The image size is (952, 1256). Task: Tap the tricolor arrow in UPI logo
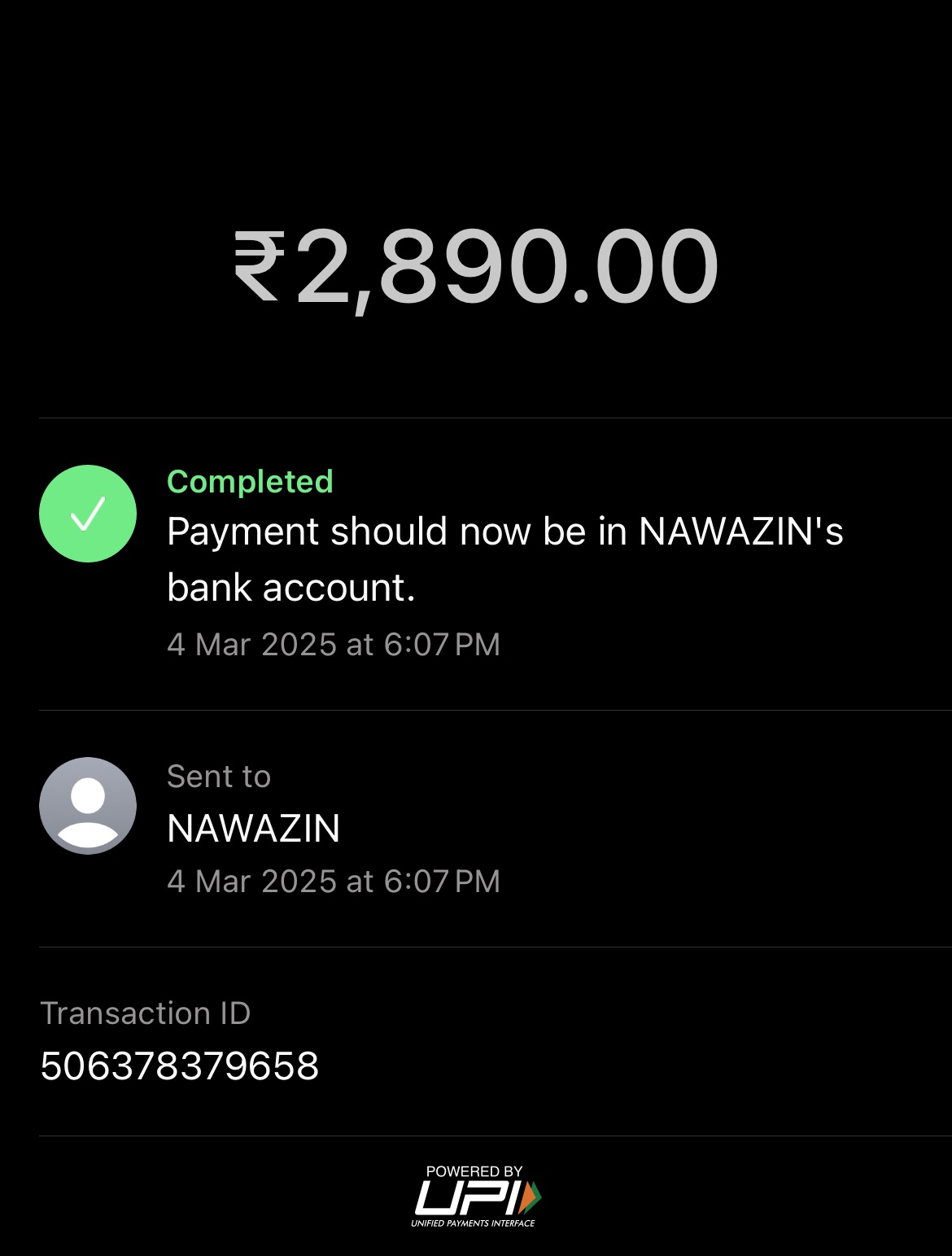click(530, 1197)
